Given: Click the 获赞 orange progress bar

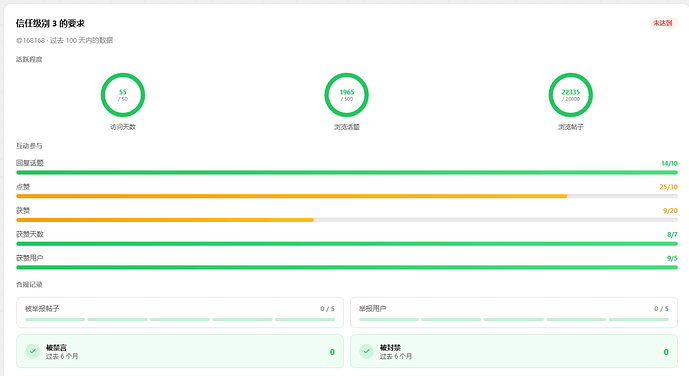Looking at the screenshot, I should tap(347, 220).
